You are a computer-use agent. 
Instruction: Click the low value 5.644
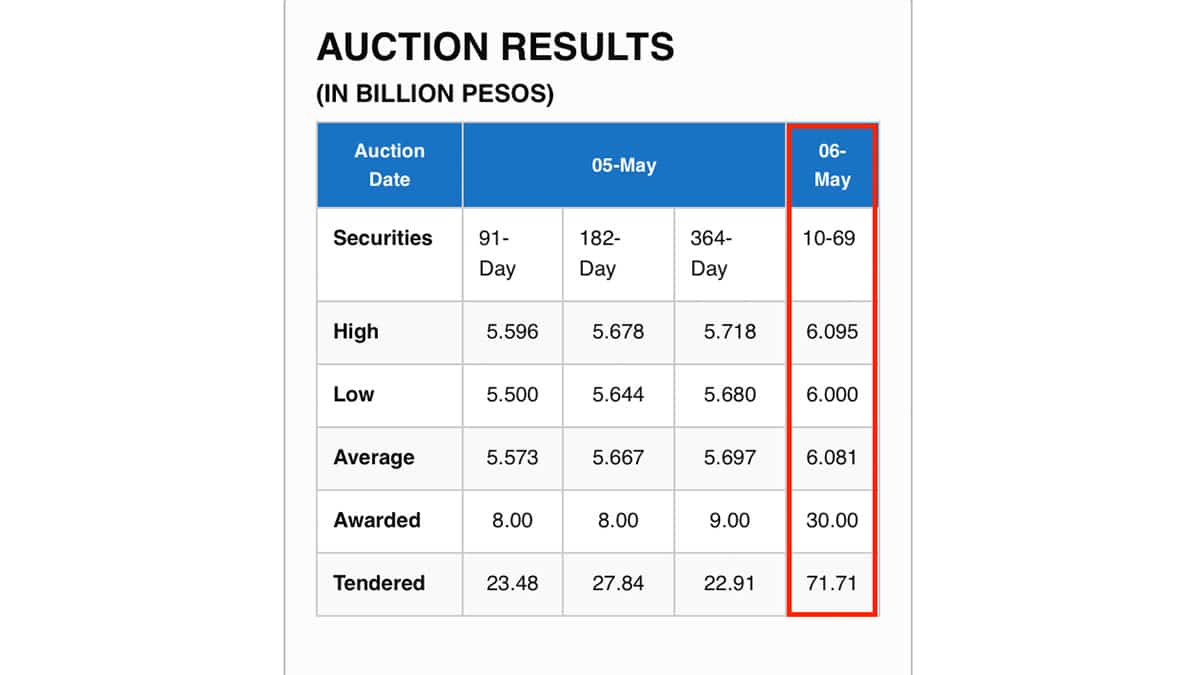point(618,395)
